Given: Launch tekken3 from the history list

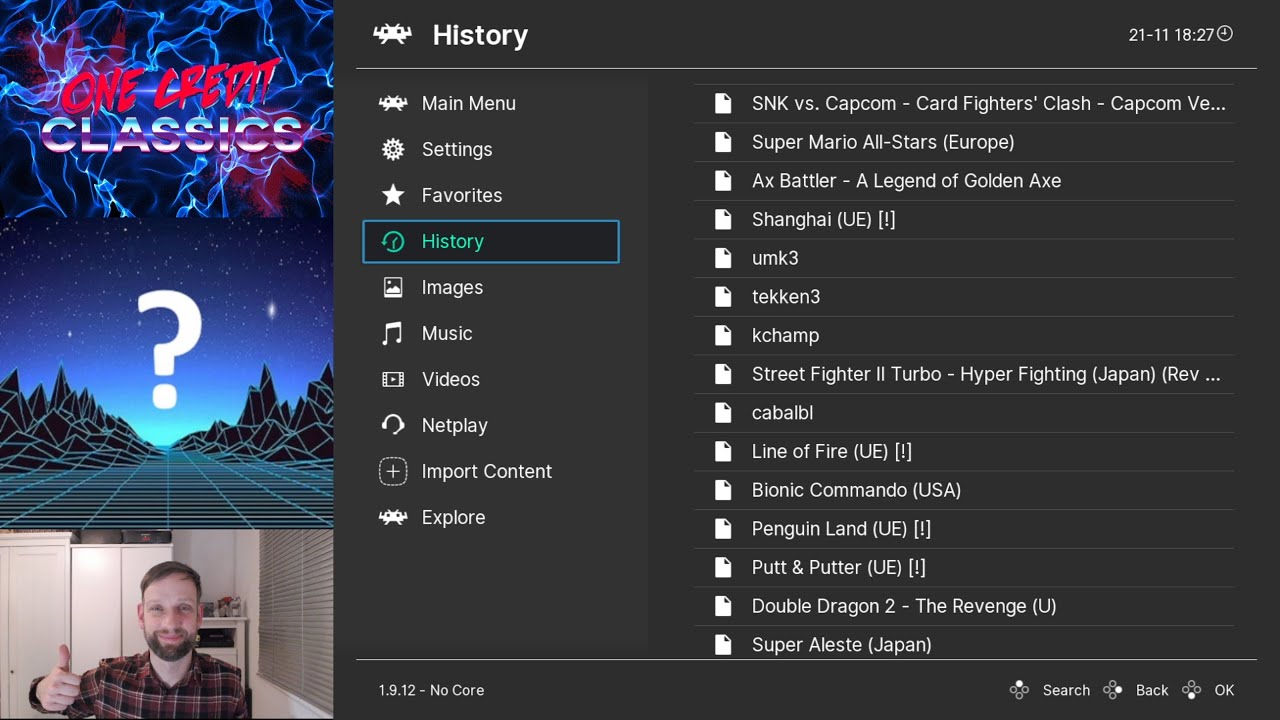Looking at the screenshot, I should pos(786,297).
